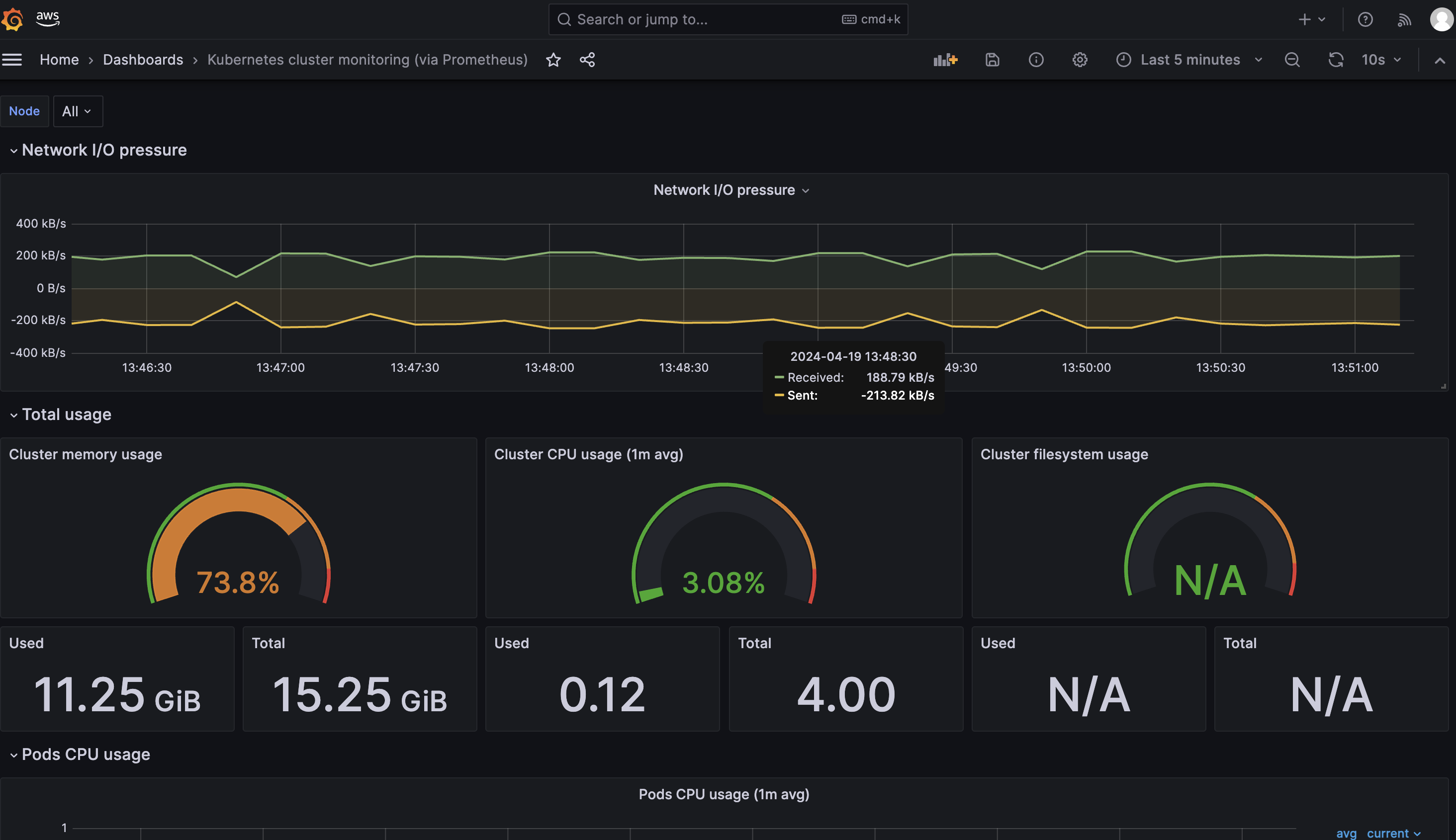Click the star/favorite dashboard icon

click(x=554, y=60)
